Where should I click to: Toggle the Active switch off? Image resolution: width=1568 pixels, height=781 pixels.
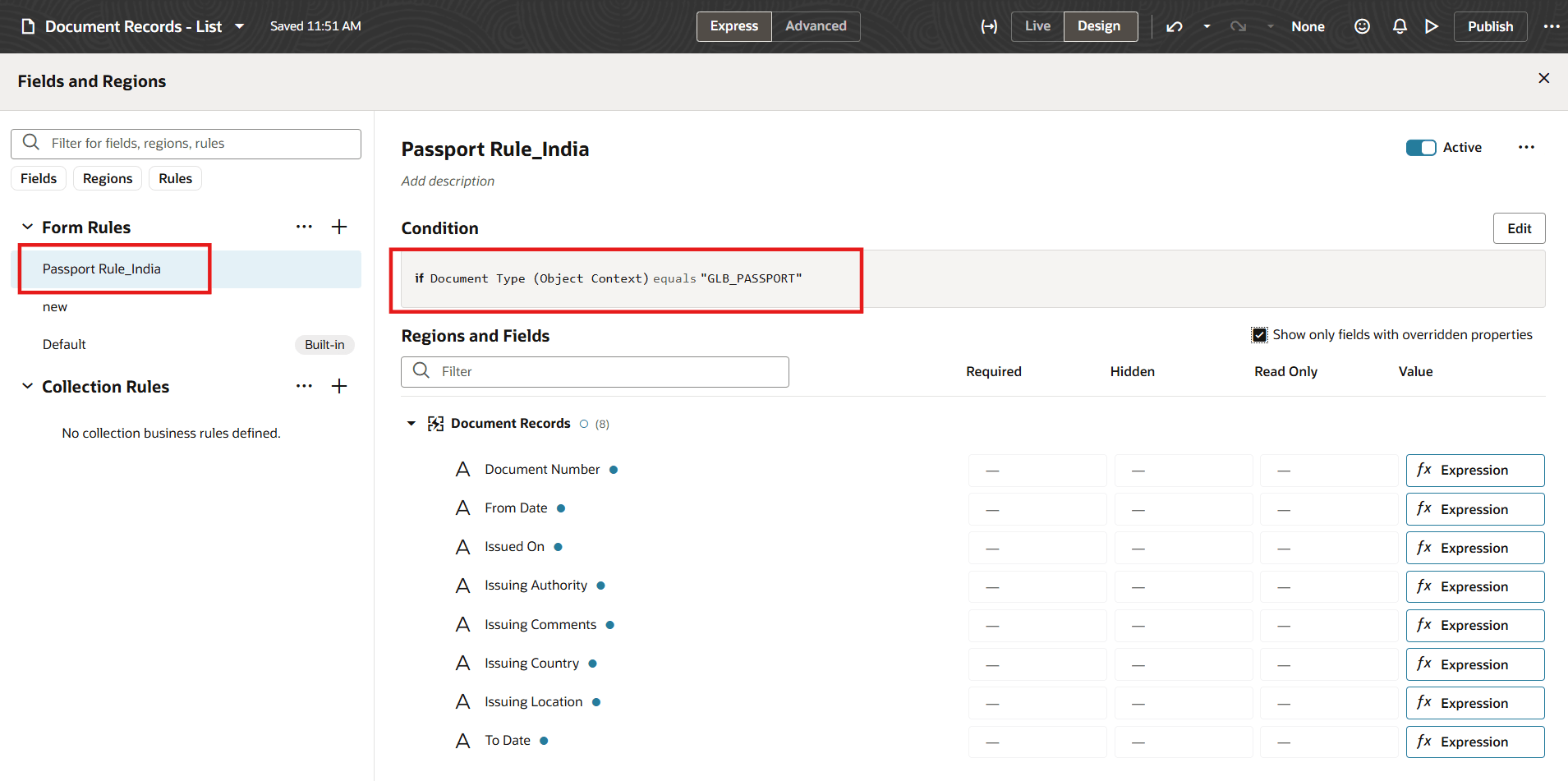pyautogui.click(x=1421, y=148)
